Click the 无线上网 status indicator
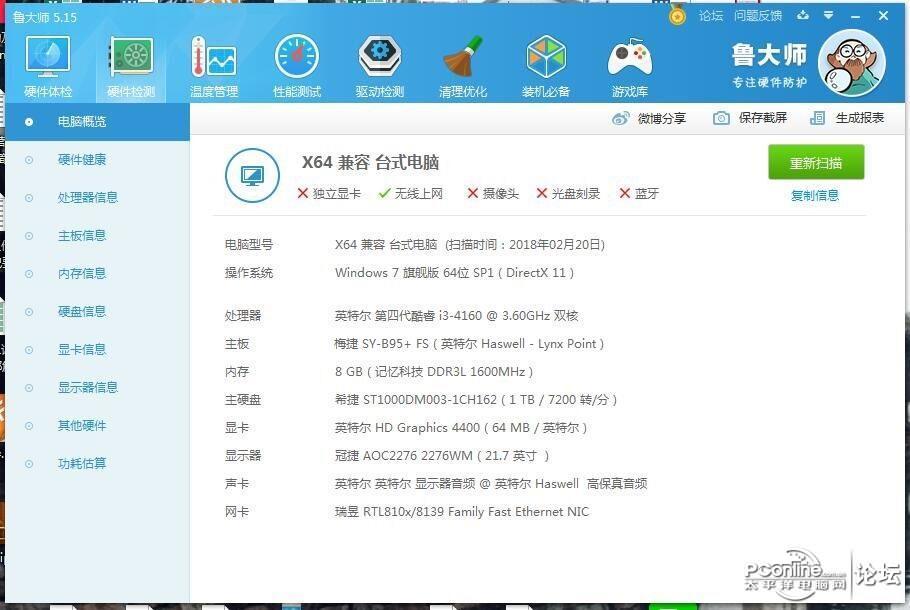 tap(411, 193)
